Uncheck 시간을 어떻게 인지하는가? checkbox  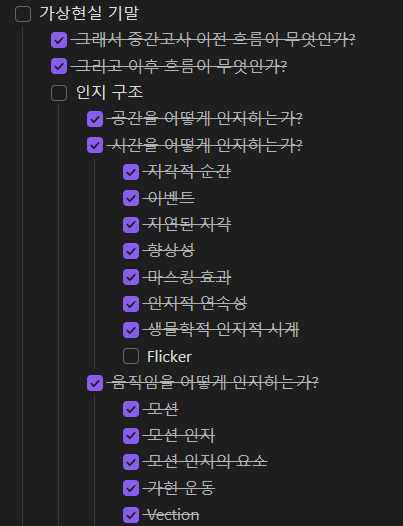point(95,145)
